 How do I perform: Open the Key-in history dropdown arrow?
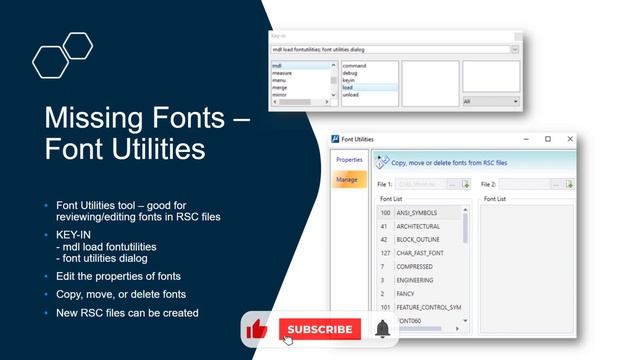[515, 49]
